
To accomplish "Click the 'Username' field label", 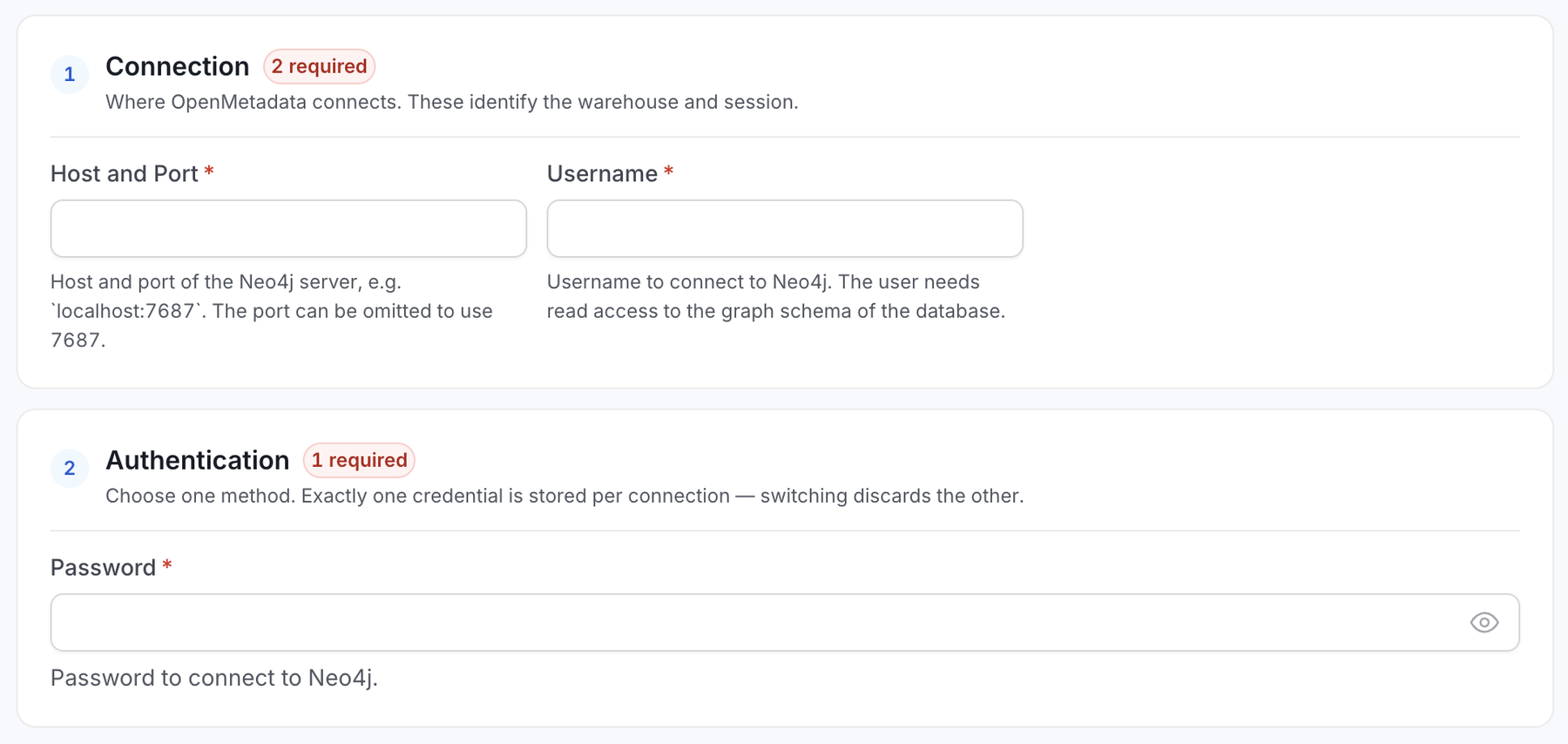I will (x=602, y=173).
